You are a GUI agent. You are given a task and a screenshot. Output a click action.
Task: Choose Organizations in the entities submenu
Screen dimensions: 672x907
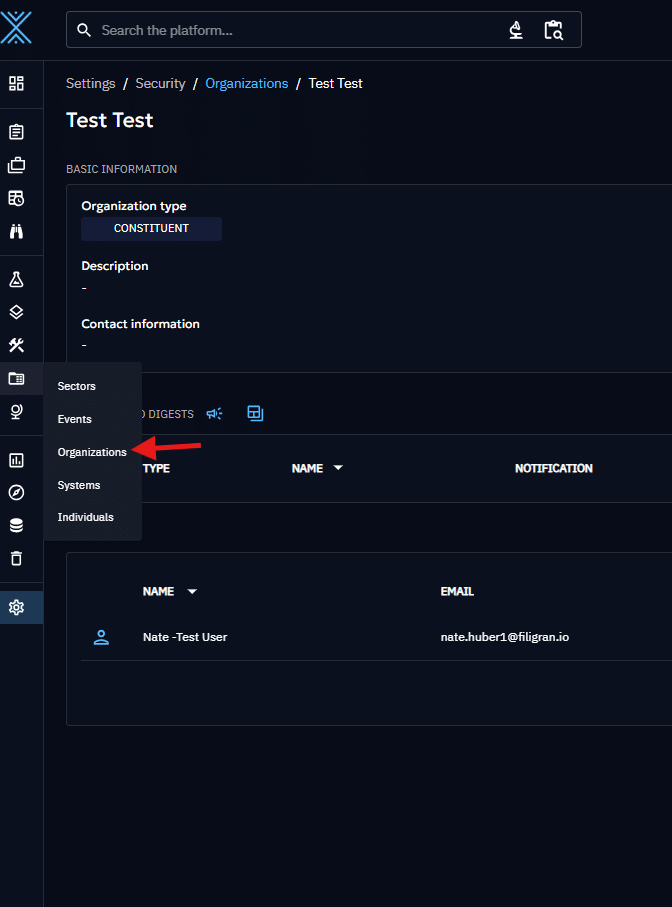92,452
